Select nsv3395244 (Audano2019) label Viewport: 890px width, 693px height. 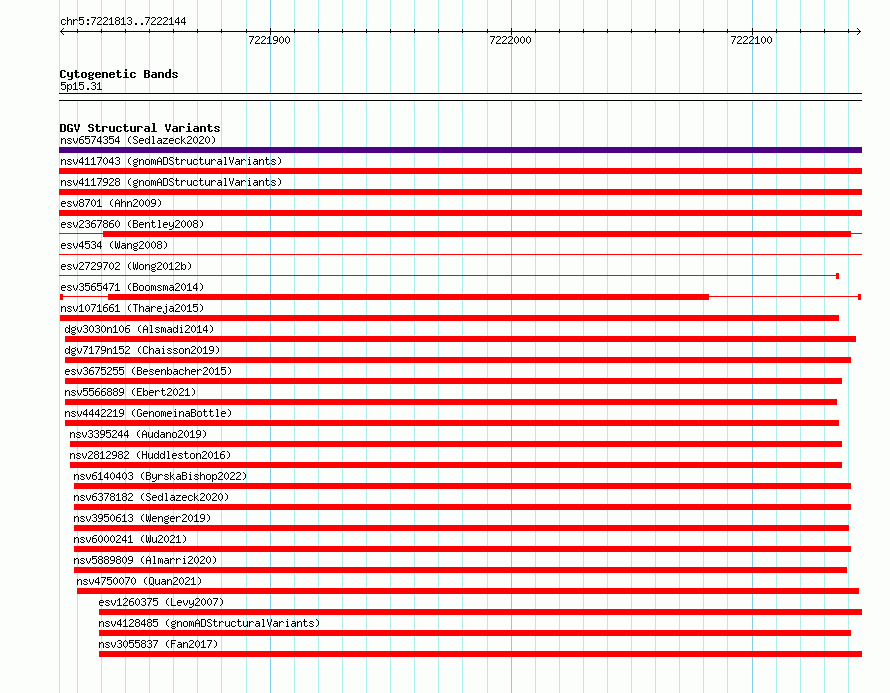138,434
